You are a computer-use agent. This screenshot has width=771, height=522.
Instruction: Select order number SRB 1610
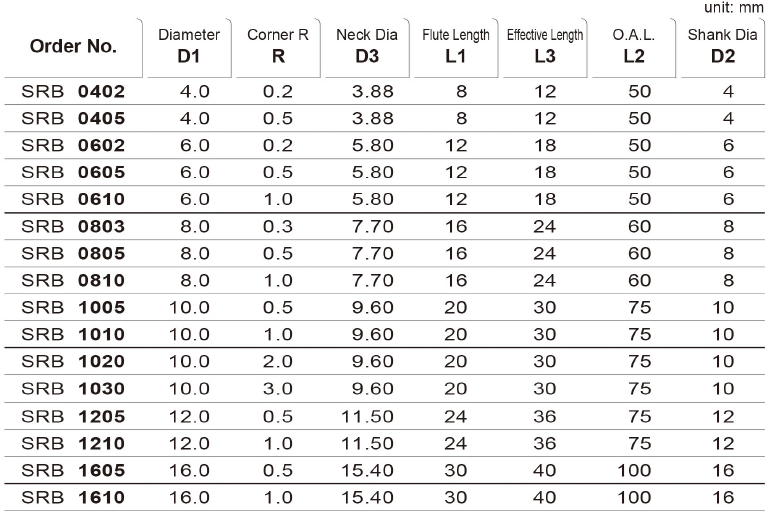pyautogui.click(x=73, y=497)
